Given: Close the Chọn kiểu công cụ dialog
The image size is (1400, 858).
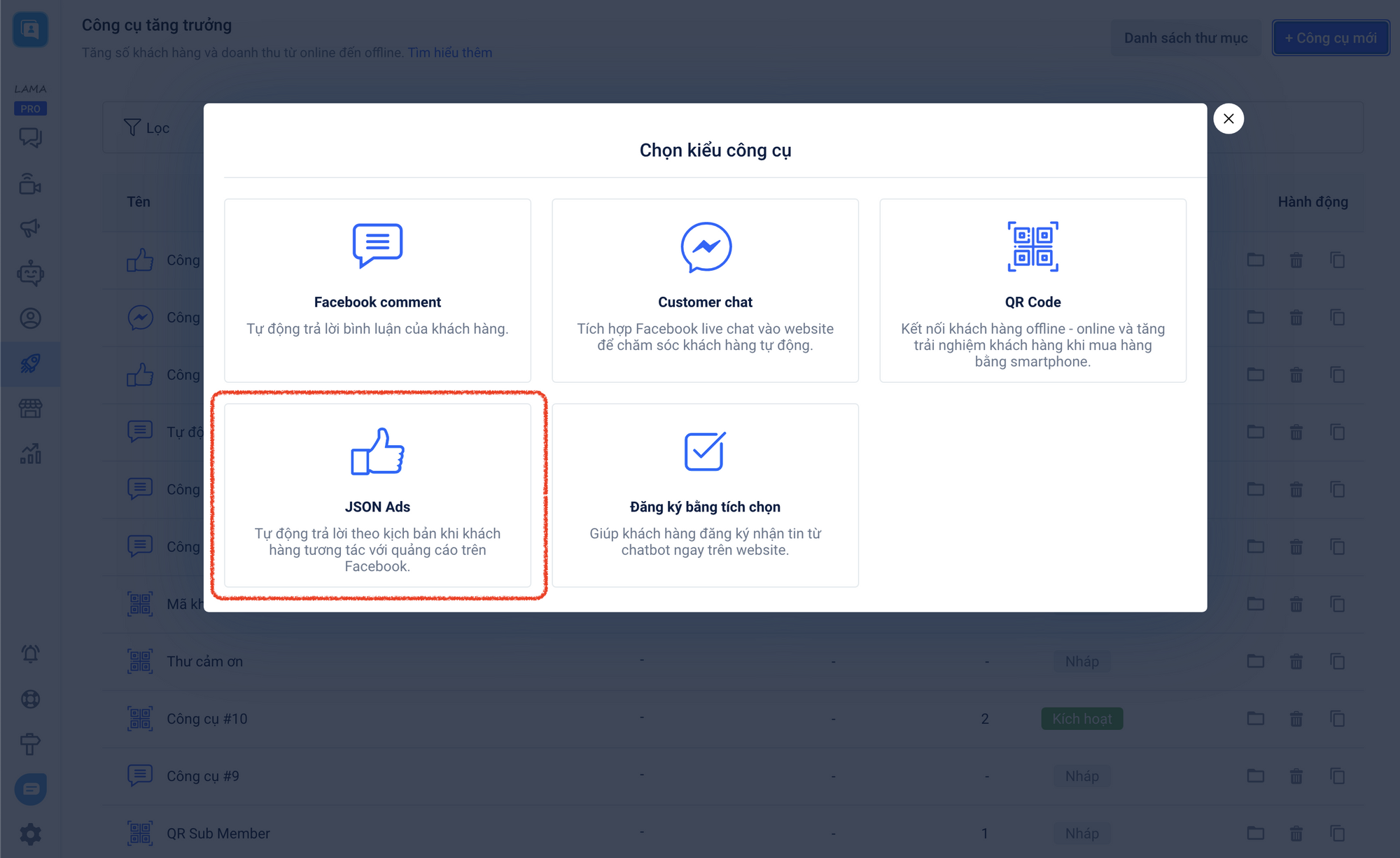Looking at the screenshot, I should (x=1228, y=119).
